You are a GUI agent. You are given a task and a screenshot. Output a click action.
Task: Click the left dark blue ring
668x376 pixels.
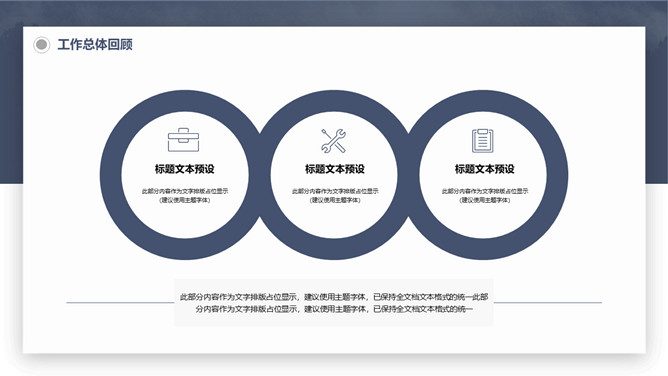(111, 175)
